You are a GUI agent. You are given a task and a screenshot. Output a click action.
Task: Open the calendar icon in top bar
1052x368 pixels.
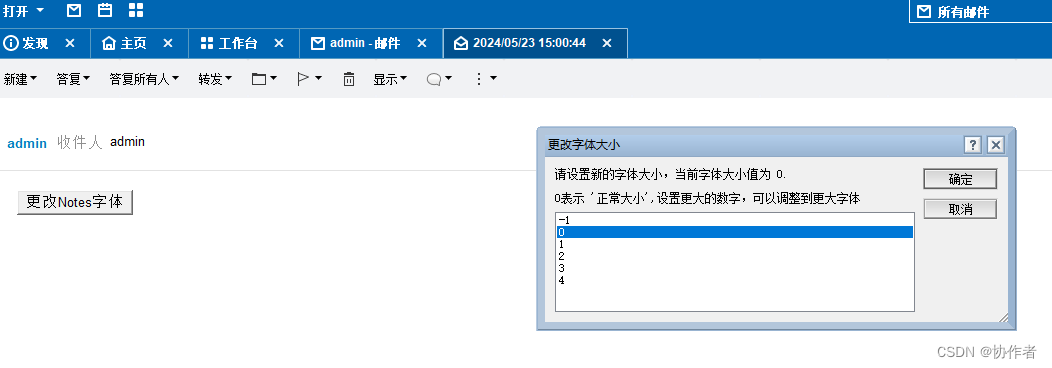pos(105,10)
